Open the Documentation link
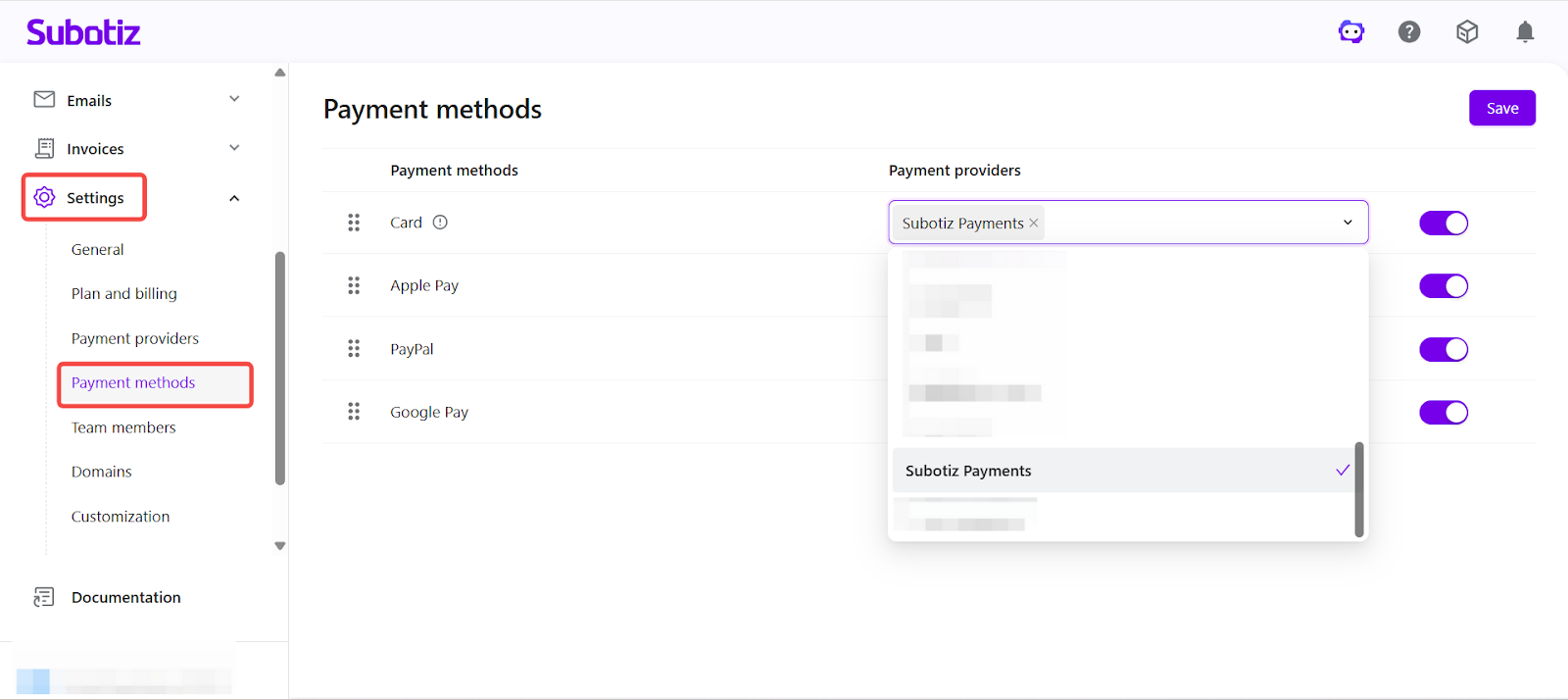This screenshot has height=700, width=1568. point(125,597)
